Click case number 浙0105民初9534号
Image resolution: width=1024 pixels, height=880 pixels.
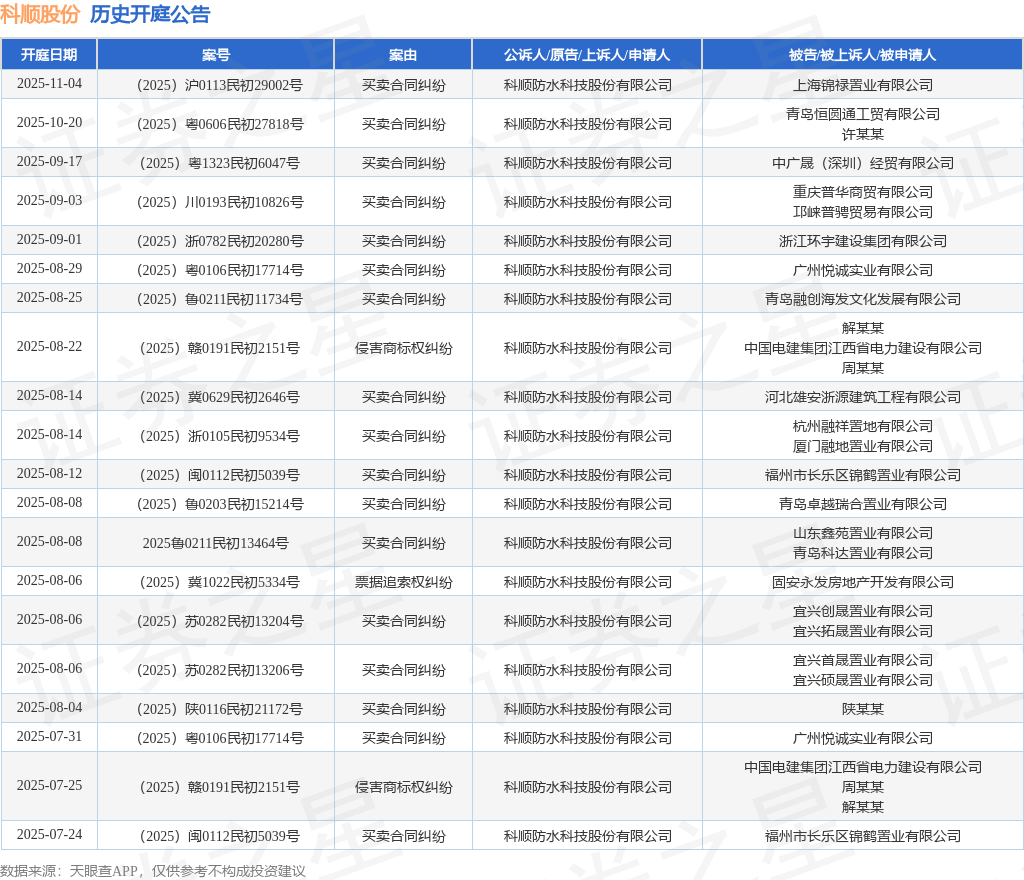(219, 436)
